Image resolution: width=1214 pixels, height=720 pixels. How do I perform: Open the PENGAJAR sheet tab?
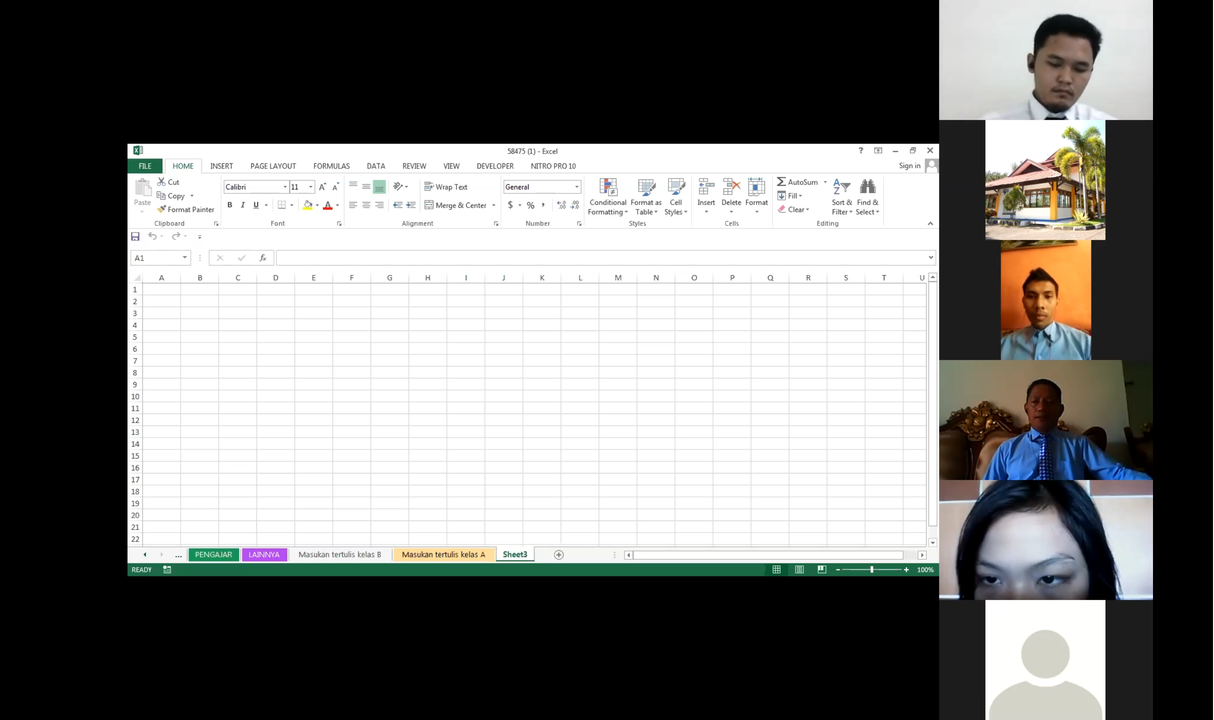213,555
